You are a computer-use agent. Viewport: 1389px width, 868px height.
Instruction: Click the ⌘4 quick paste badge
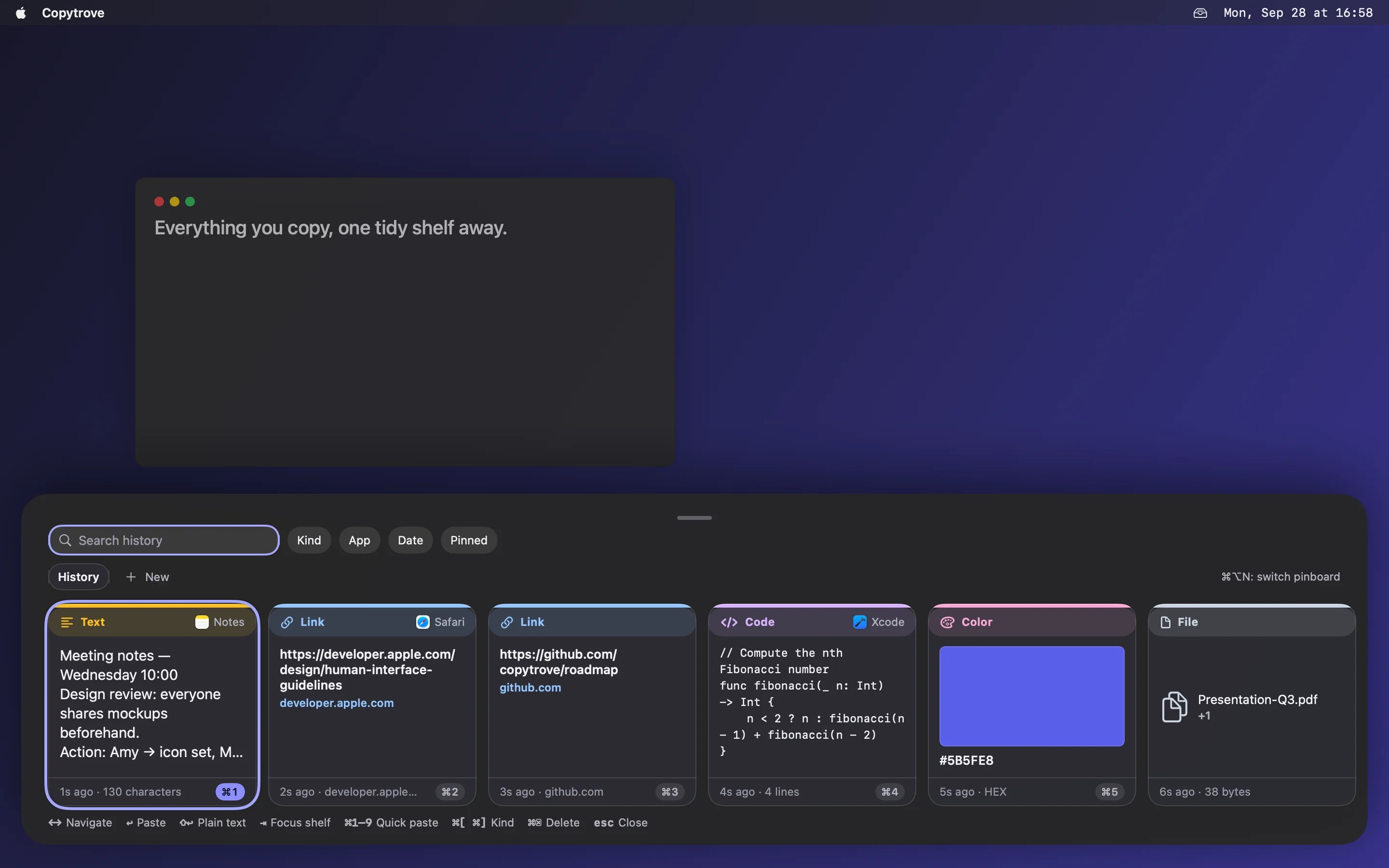889,792
